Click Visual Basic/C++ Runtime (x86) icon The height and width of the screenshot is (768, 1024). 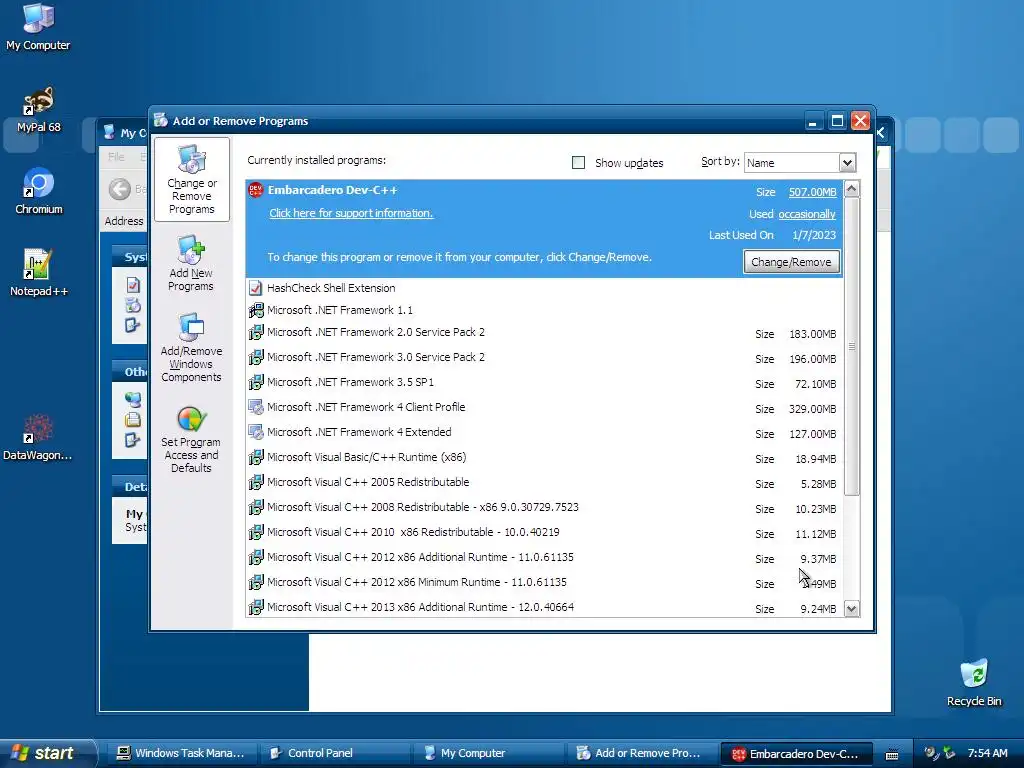(255, 457)
